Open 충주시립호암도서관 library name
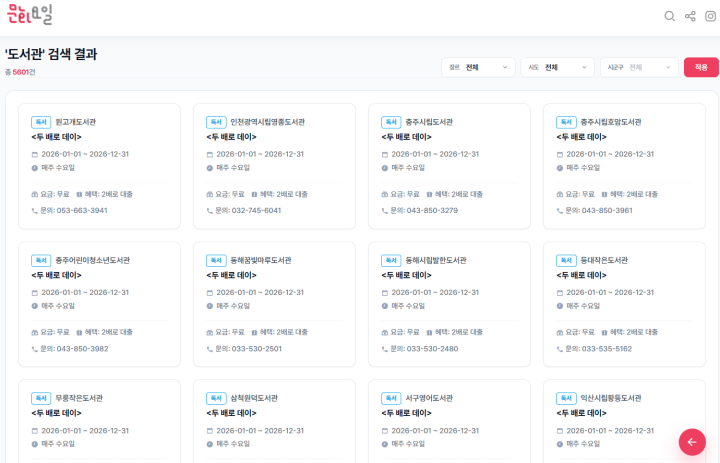720x463 pixels. coord(611,122)
